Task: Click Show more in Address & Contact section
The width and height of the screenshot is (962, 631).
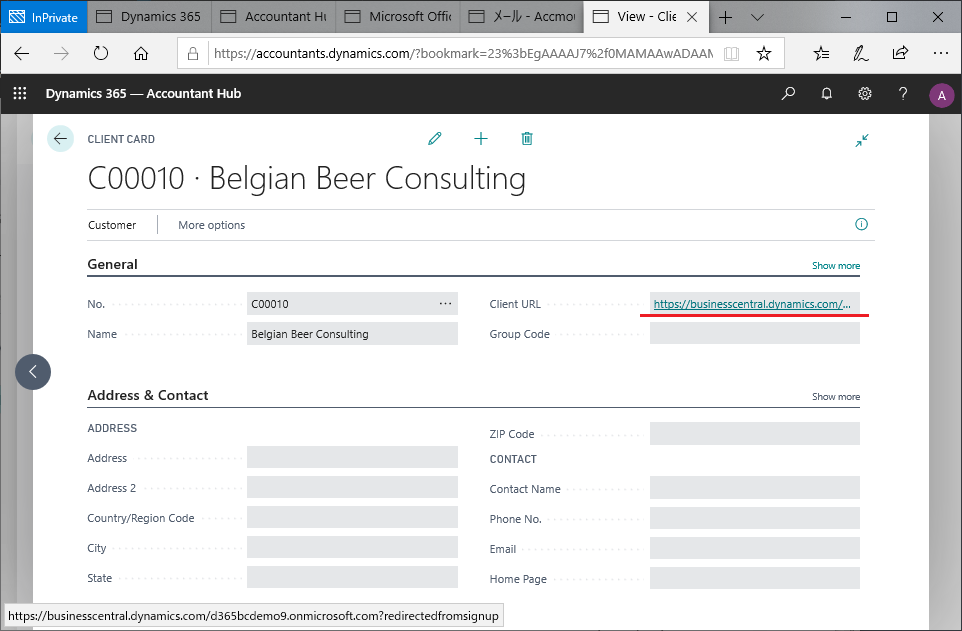Action: click(836, 397)
